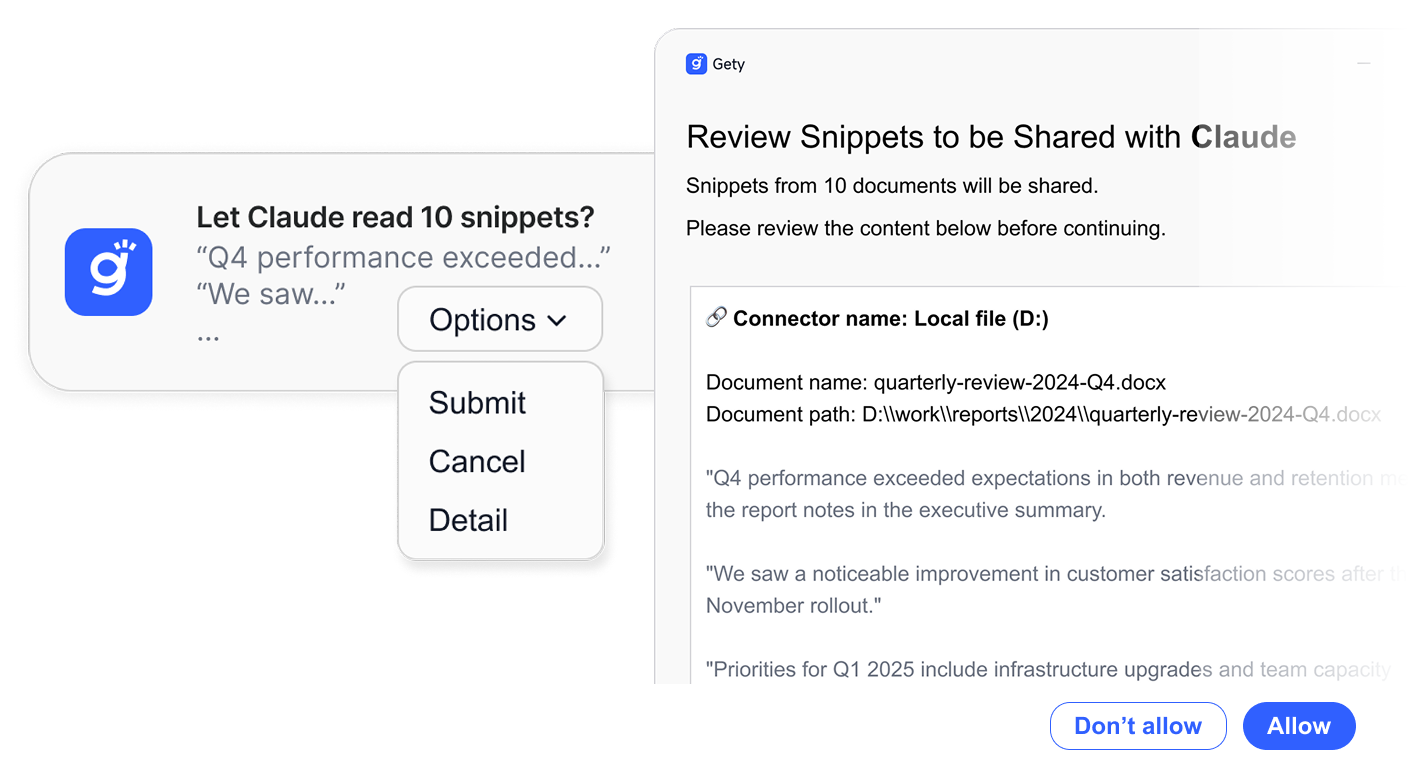The height and width of the screenshot is (777, 1409).
Task: Open the Options dropdown
Action: [x=499, y=320]
